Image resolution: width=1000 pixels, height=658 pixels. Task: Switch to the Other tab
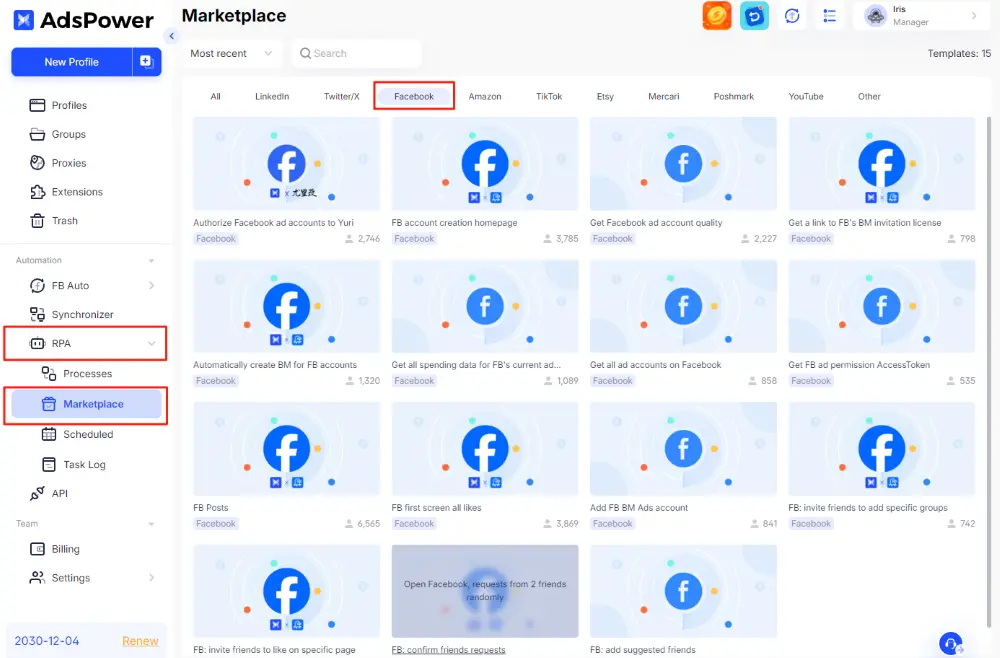(x=869, y=96)
